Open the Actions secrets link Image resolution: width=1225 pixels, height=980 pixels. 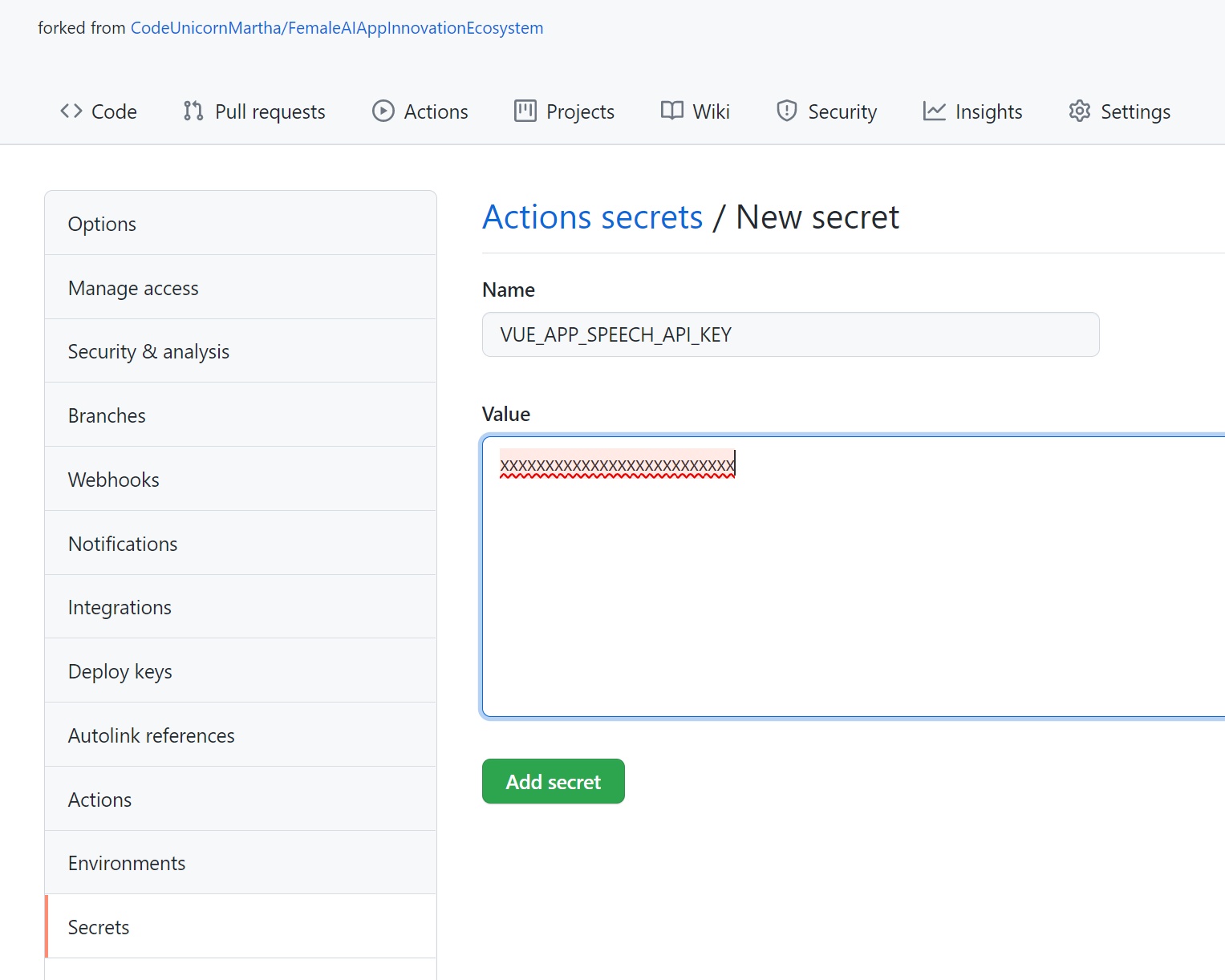[592, 217]
